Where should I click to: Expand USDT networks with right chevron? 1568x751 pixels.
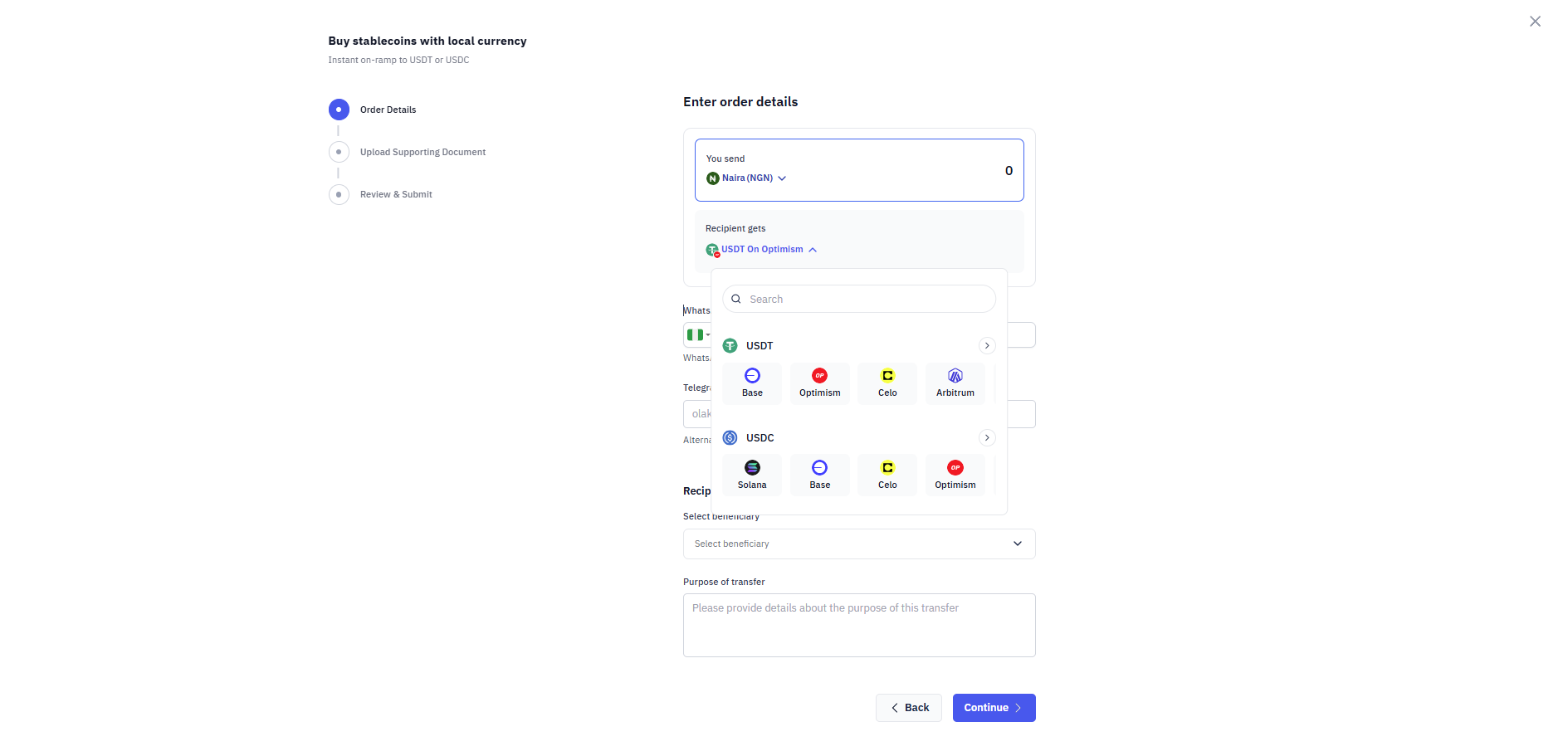tap(987, 345)
